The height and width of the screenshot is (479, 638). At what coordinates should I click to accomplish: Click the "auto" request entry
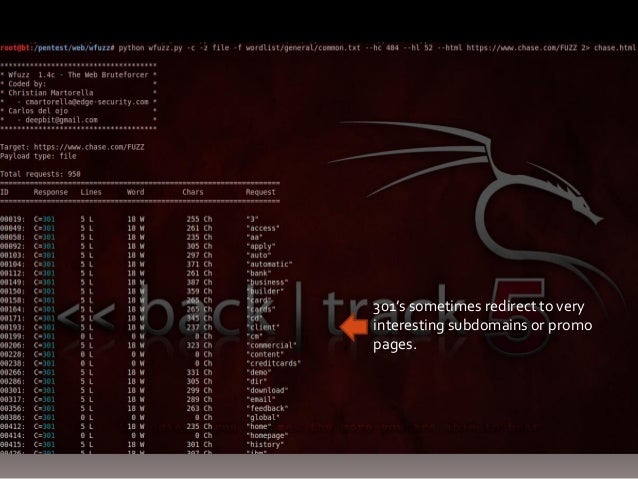click(259, 255)
